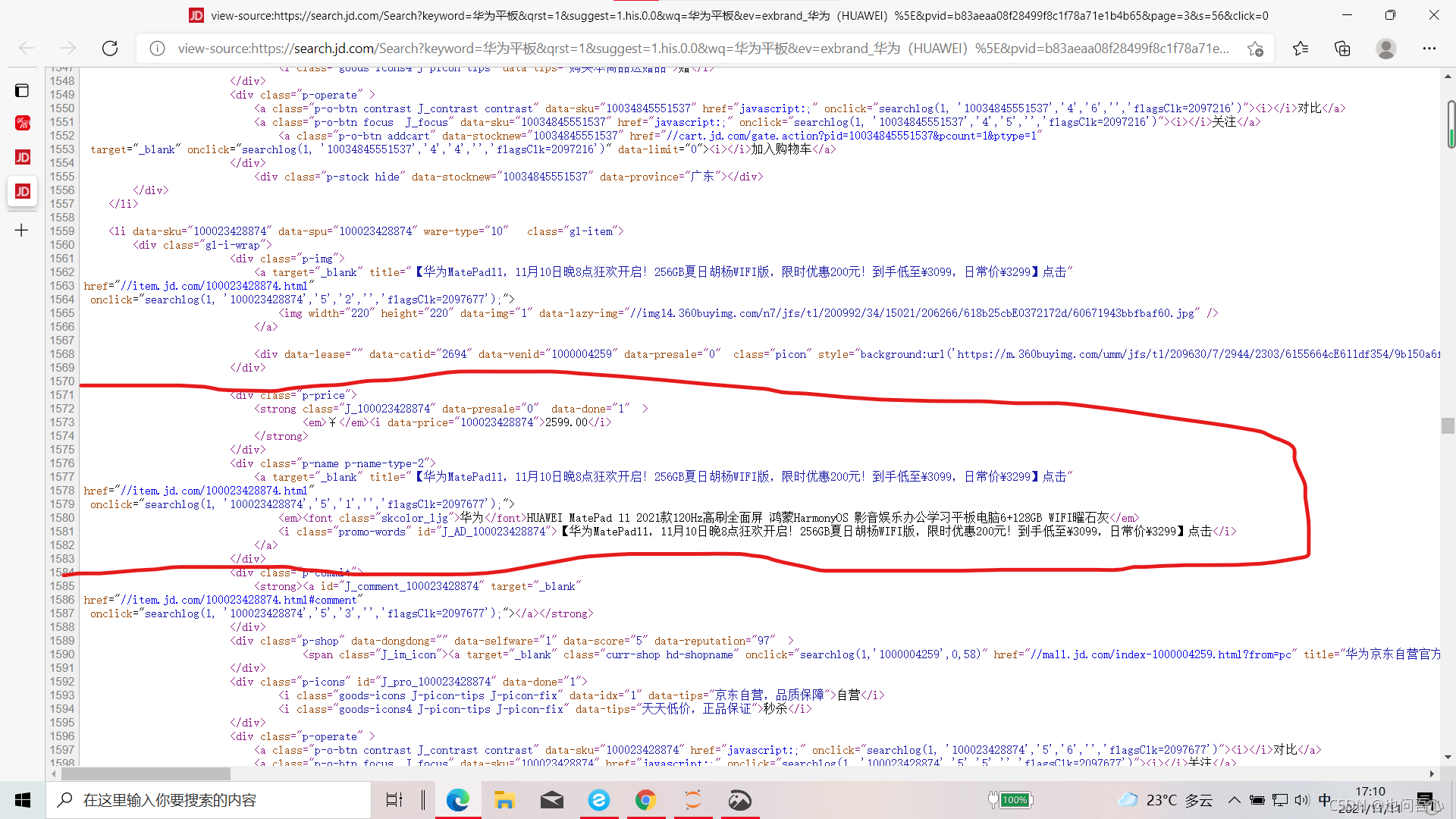Minimize the Edge browser window
Image resolution: width=1456 pixels, height=819 pixels.
tap(1347, 15)
